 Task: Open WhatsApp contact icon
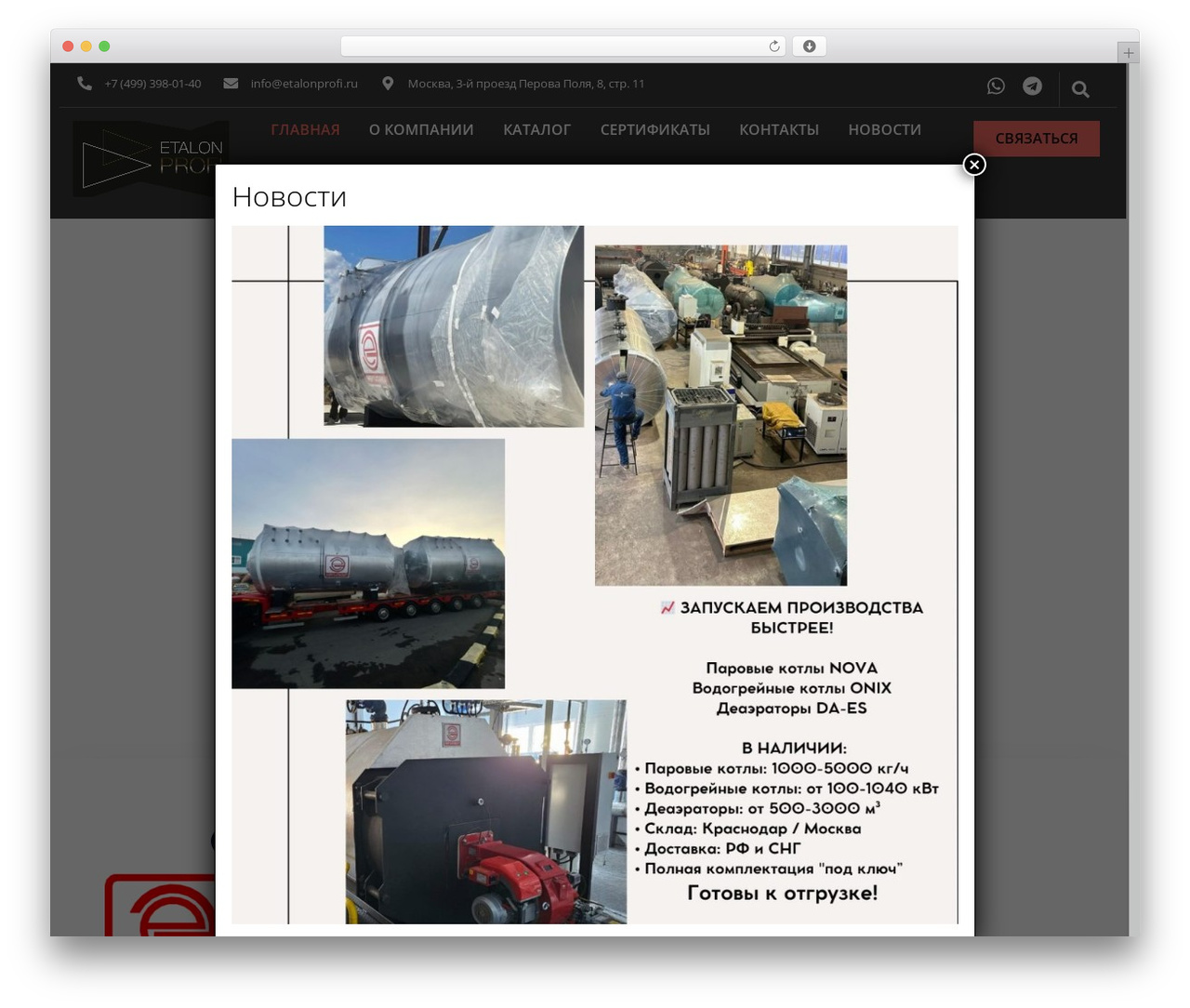point(996,86)
